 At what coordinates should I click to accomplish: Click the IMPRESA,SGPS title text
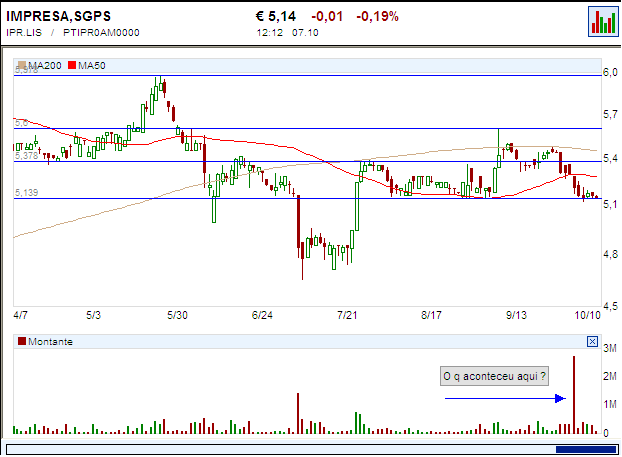click(x=58, y=16)
